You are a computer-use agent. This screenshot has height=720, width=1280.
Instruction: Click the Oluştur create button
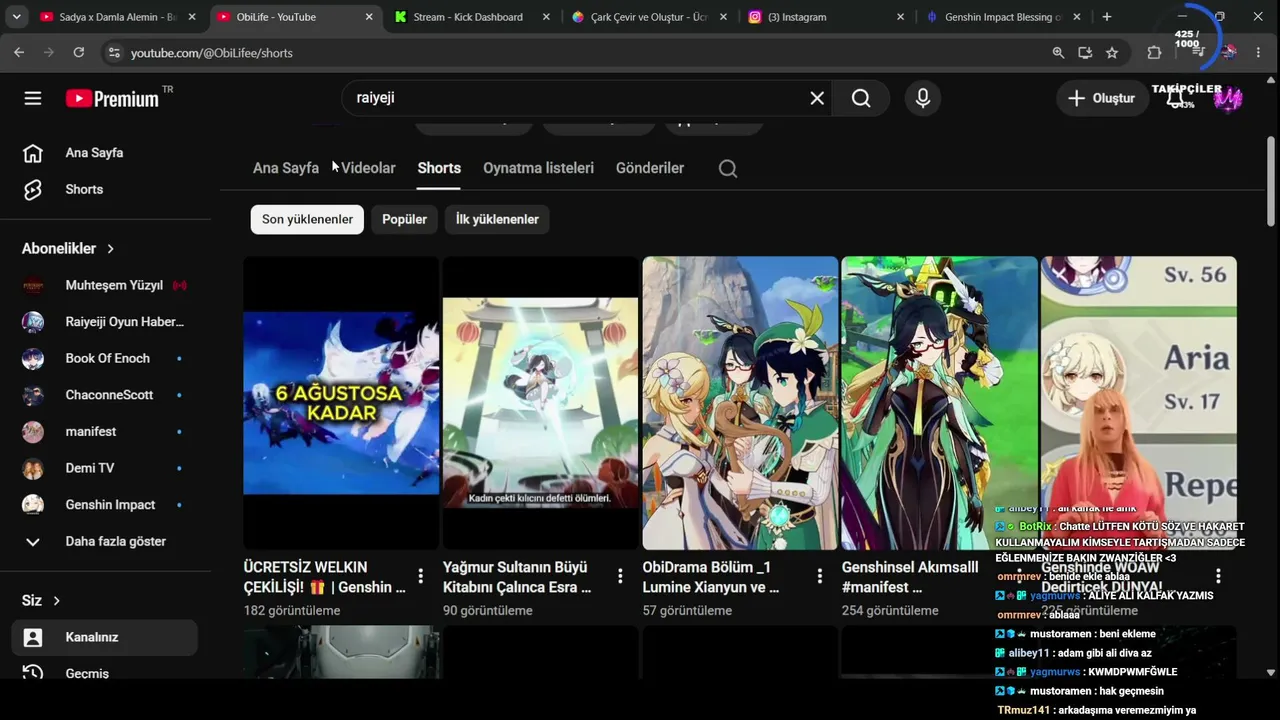click(x=1102, y=98)
